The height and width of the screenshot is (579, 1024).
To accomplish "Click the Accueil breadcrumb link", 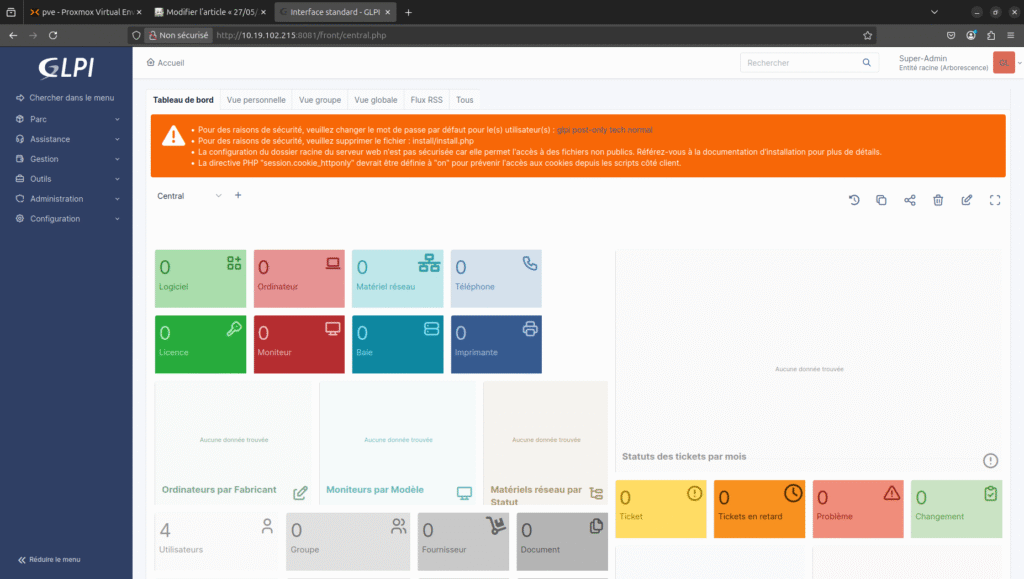I will (x=165, y=63).
